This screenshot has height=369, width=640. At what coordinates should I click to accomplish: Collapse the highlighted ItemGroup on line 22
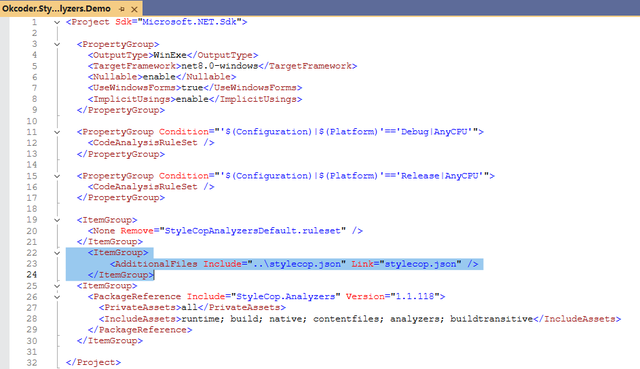click(x=57, y=253)
